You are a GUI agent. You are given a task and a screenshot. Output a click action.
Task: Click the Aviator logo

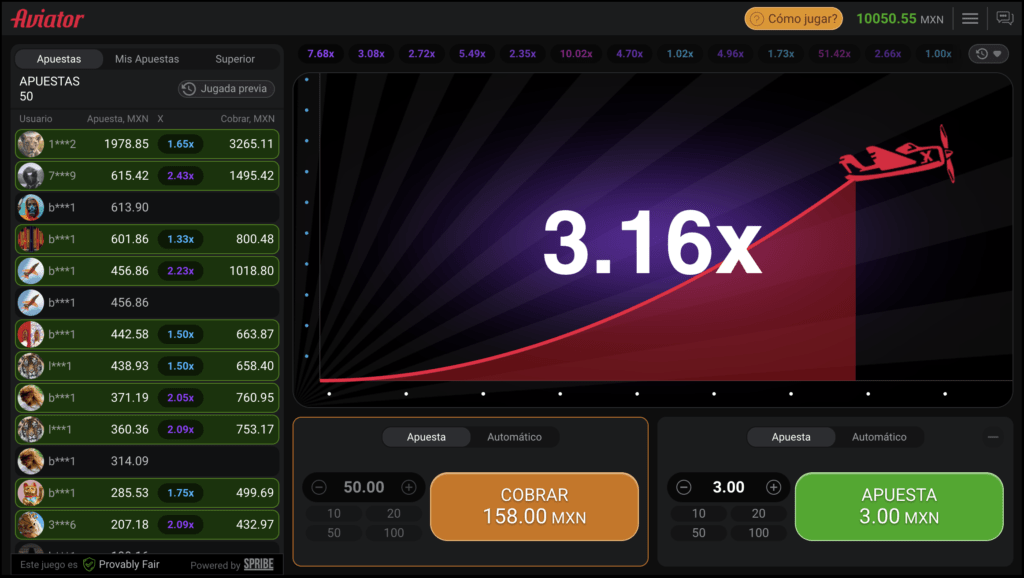[48, 19]
